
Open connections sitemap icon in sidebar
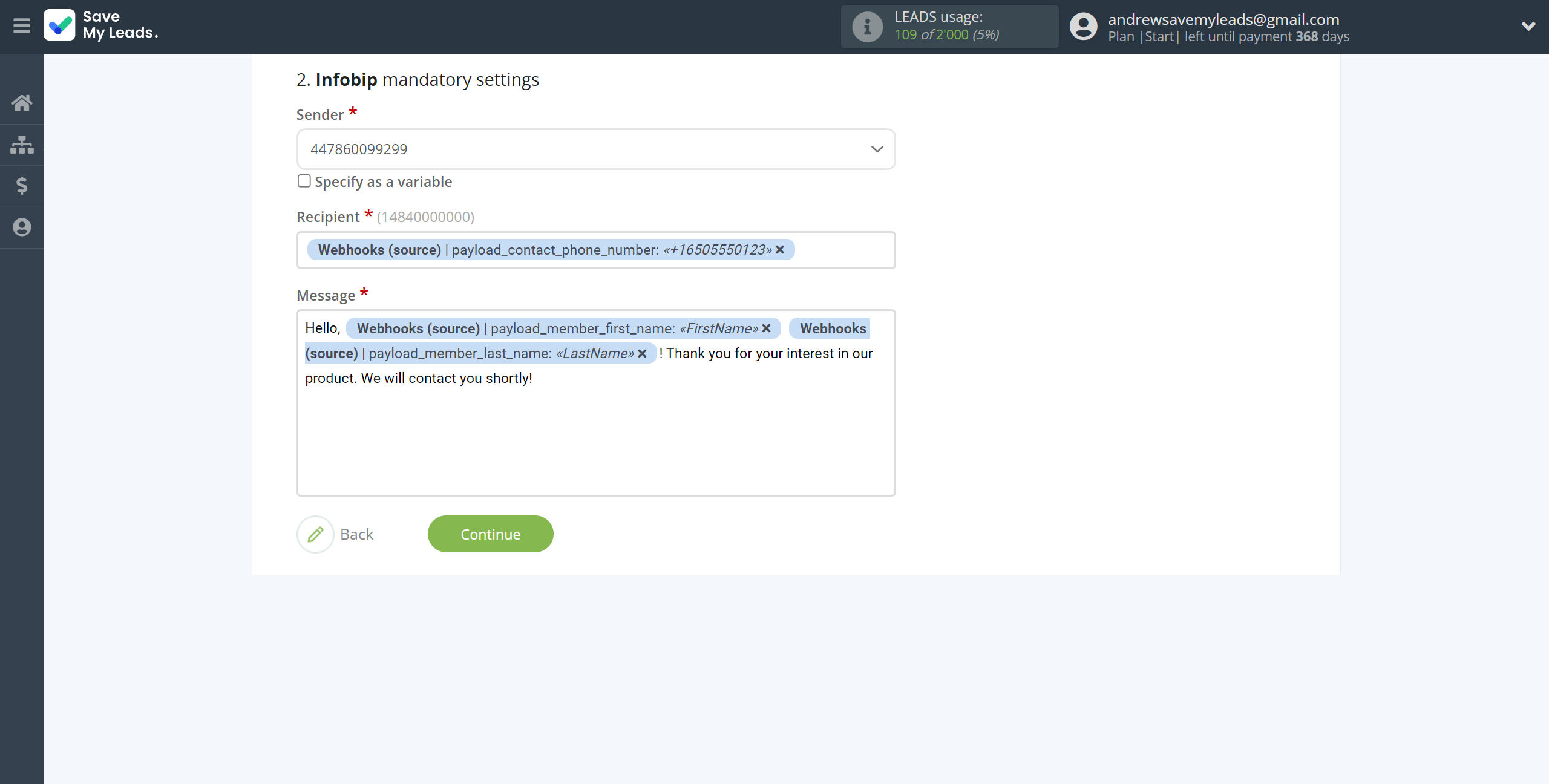point(22,145)
